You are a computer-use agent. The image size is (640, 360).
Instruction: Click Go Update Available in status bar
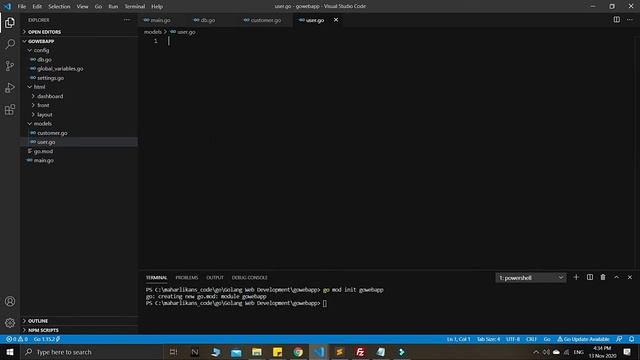(x=584, y=339)
